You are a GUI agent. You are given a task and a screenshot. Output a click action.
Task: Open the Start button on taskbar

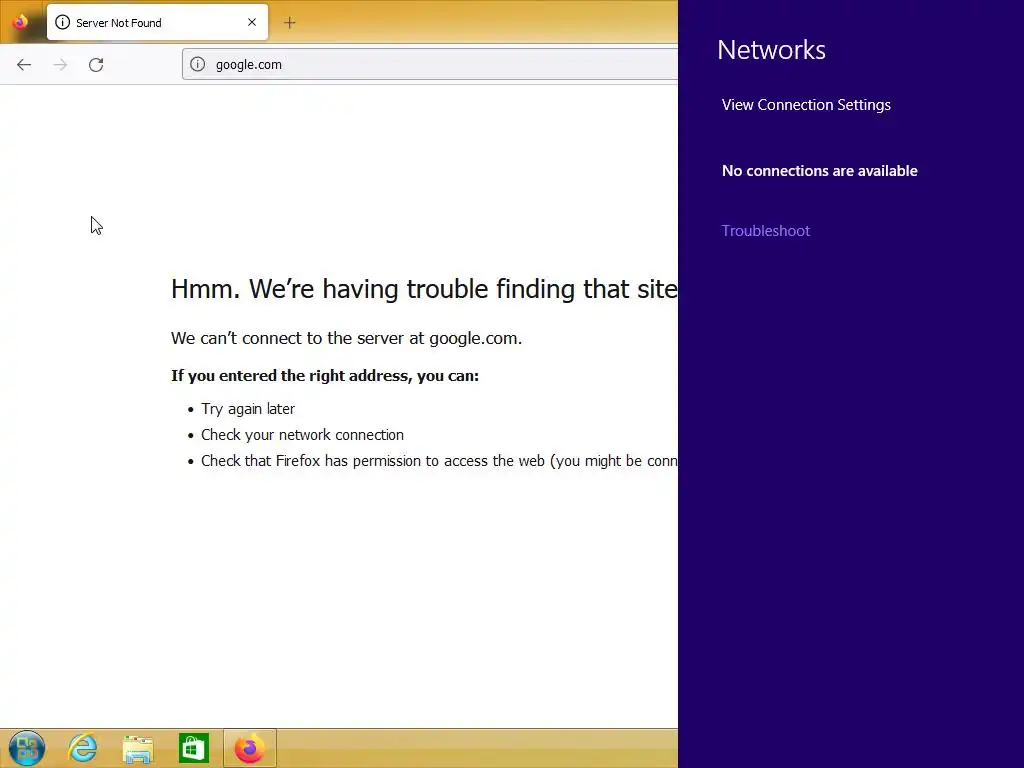[27, 748]
